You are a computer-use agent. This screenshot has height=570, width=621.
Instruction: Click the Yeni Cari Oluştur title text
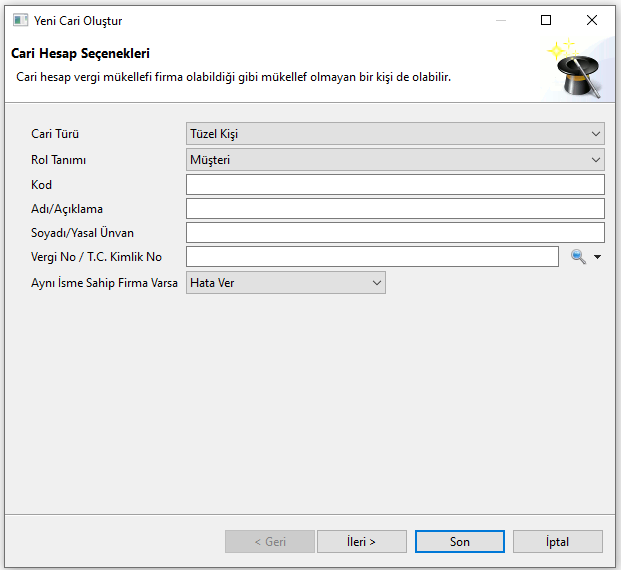pos(78,20)
